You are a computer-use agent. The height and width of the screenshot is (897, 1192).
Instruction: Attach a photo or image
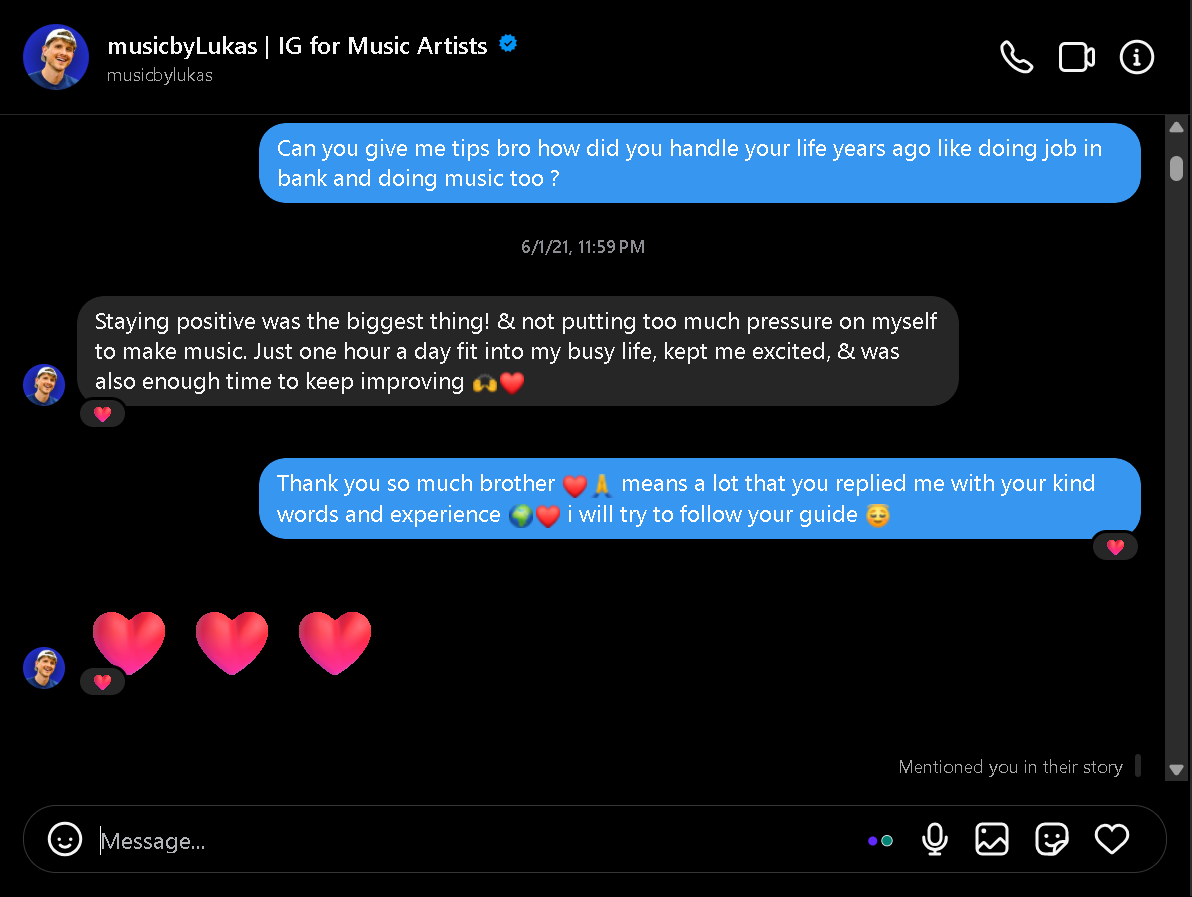[x=992, y=839]
